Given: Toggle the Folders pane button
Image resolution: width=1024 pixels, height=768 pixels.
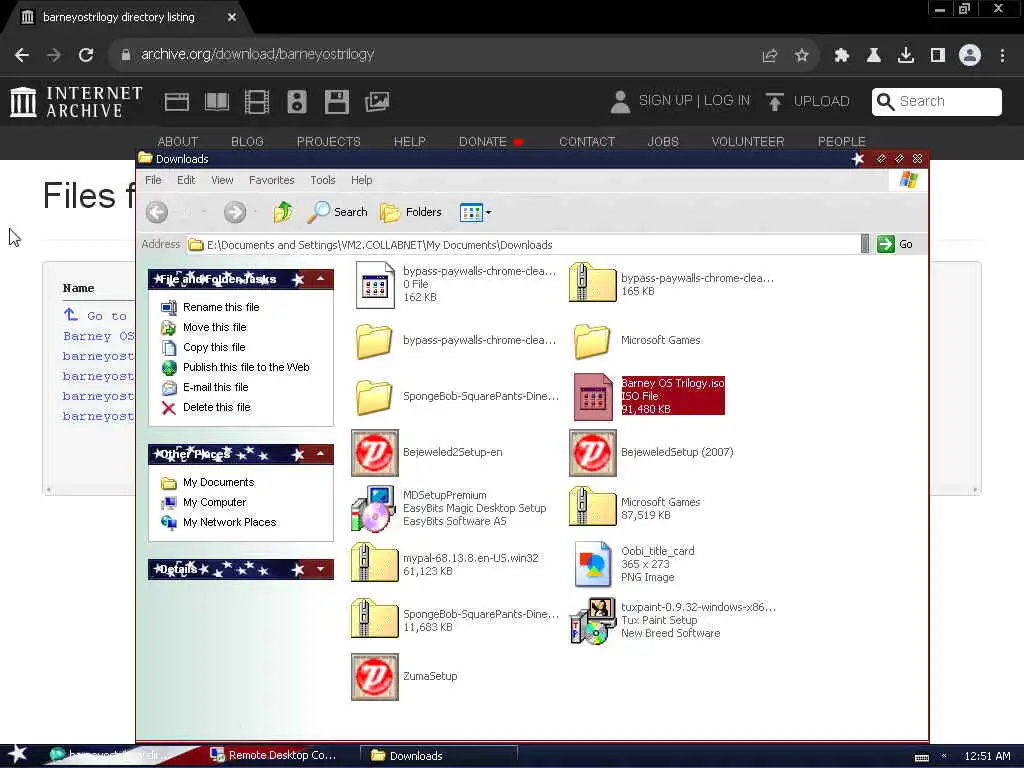Looking at the screenshot, I should point(411,212).
